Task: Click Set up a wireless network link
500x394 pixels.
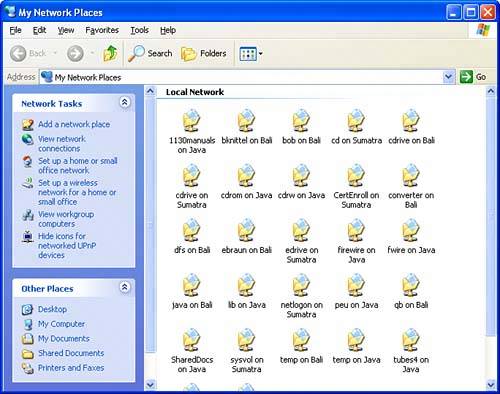Action: coord(77,192)
